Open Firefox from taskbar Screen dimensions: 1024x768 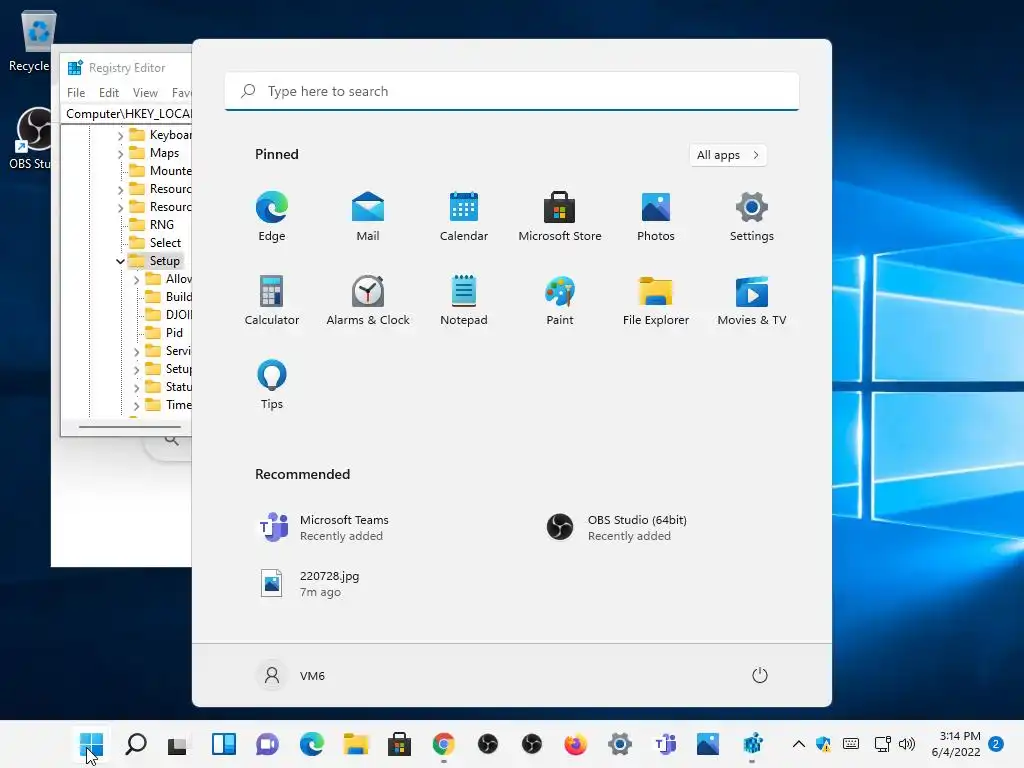point(575,744)
